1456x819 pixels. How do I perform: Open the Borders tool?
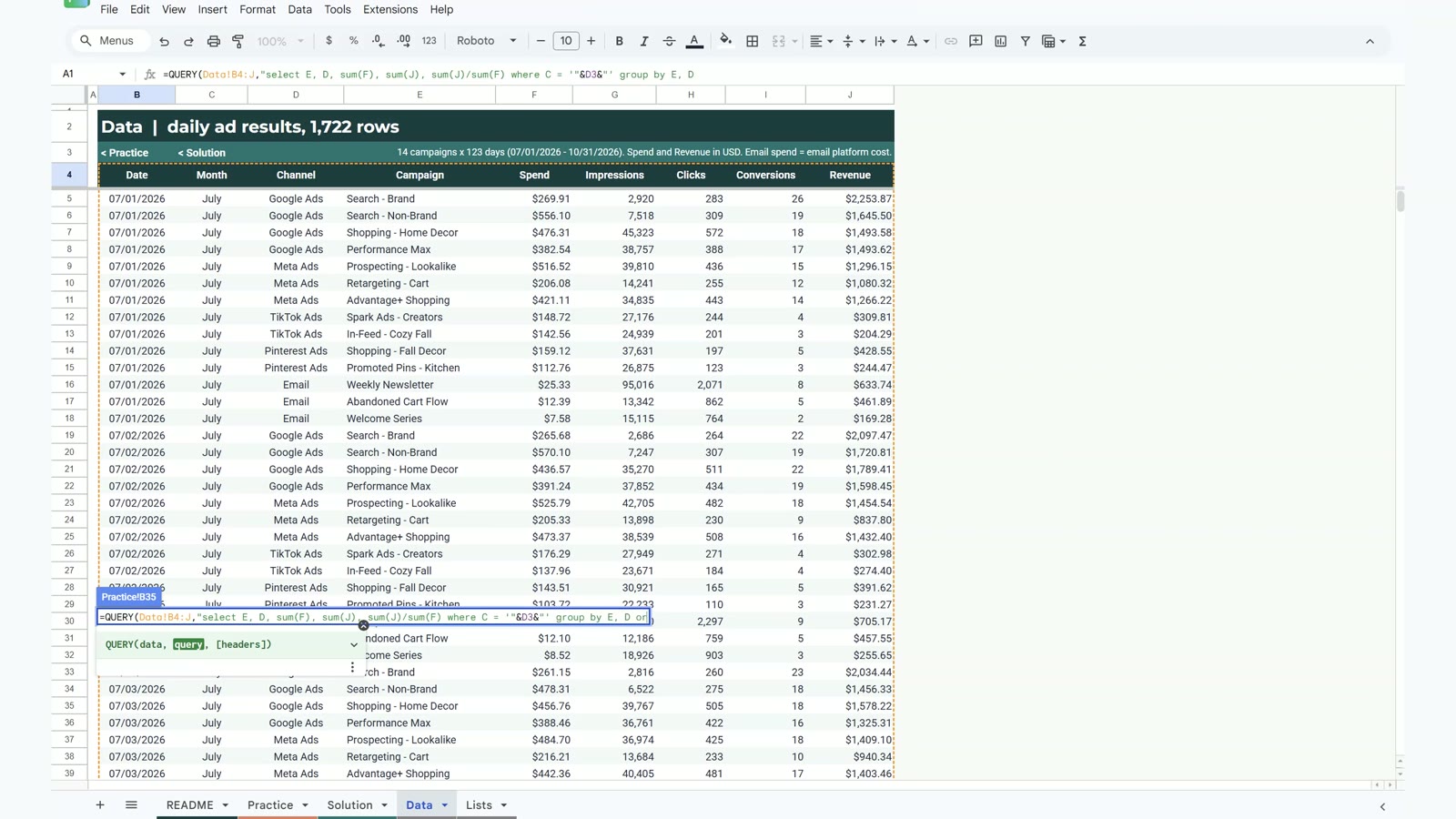click(752, 41)
